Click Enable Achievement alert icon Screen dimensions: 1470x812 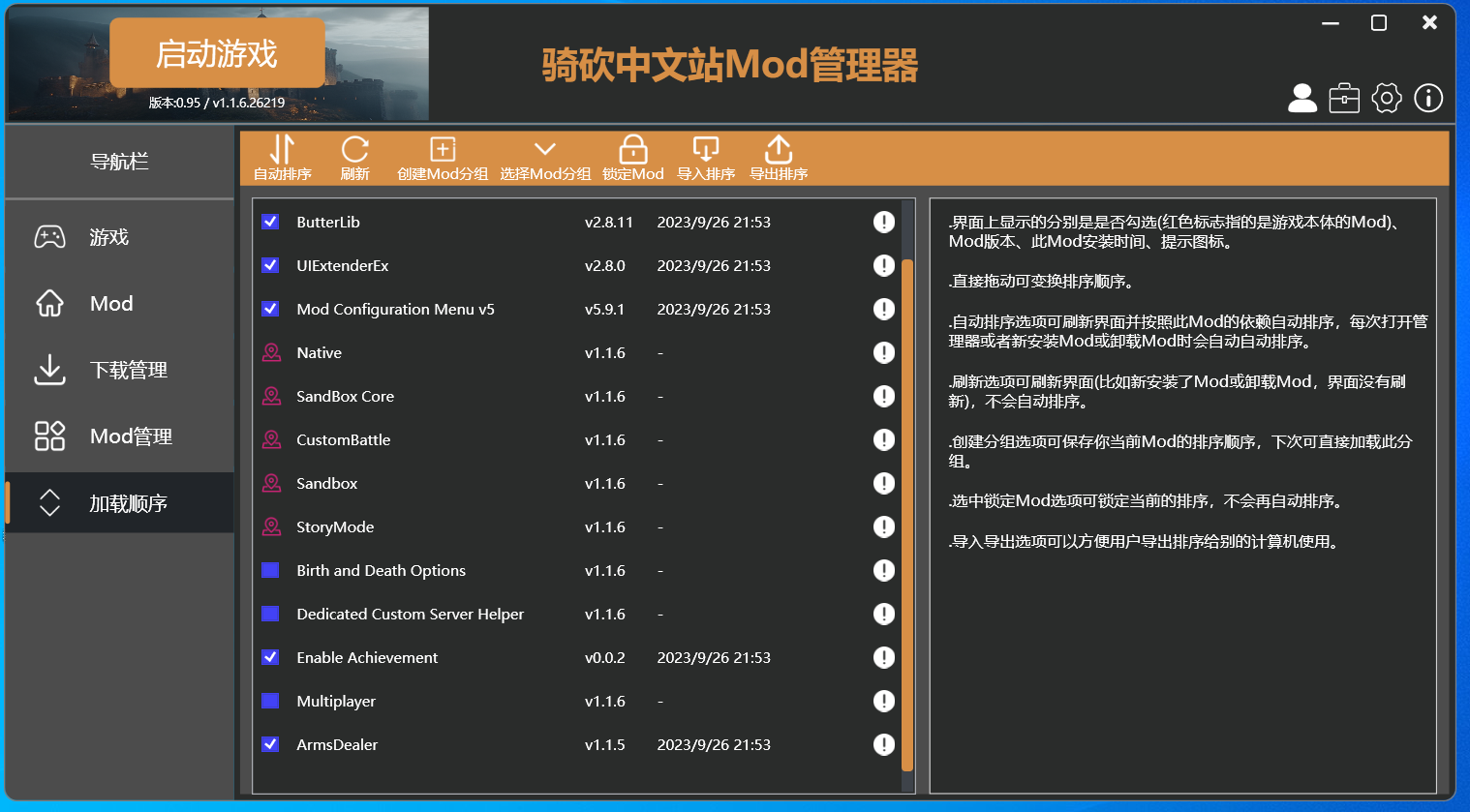coord(884,657)
